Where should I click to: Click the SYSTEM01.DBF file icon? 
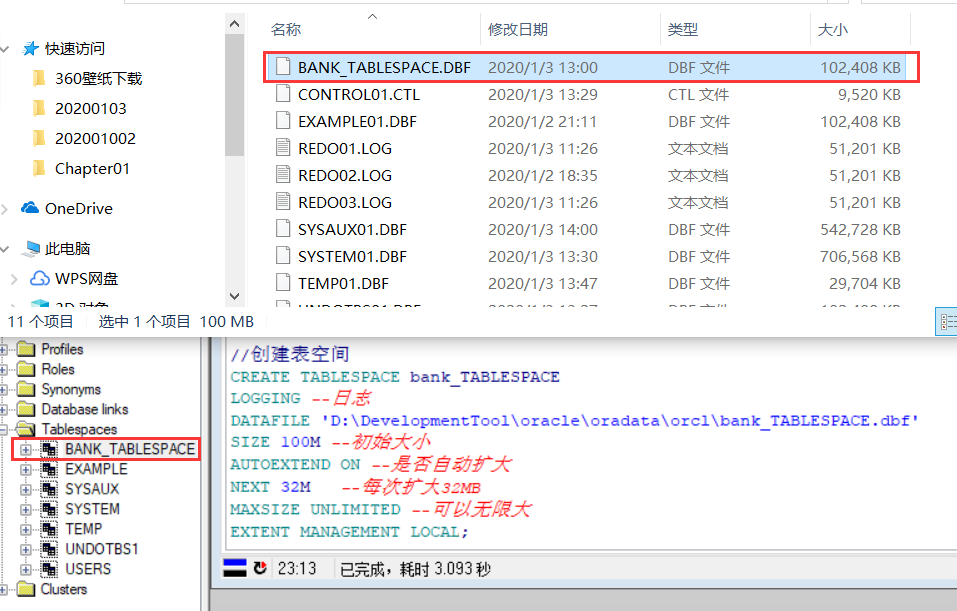283,255
